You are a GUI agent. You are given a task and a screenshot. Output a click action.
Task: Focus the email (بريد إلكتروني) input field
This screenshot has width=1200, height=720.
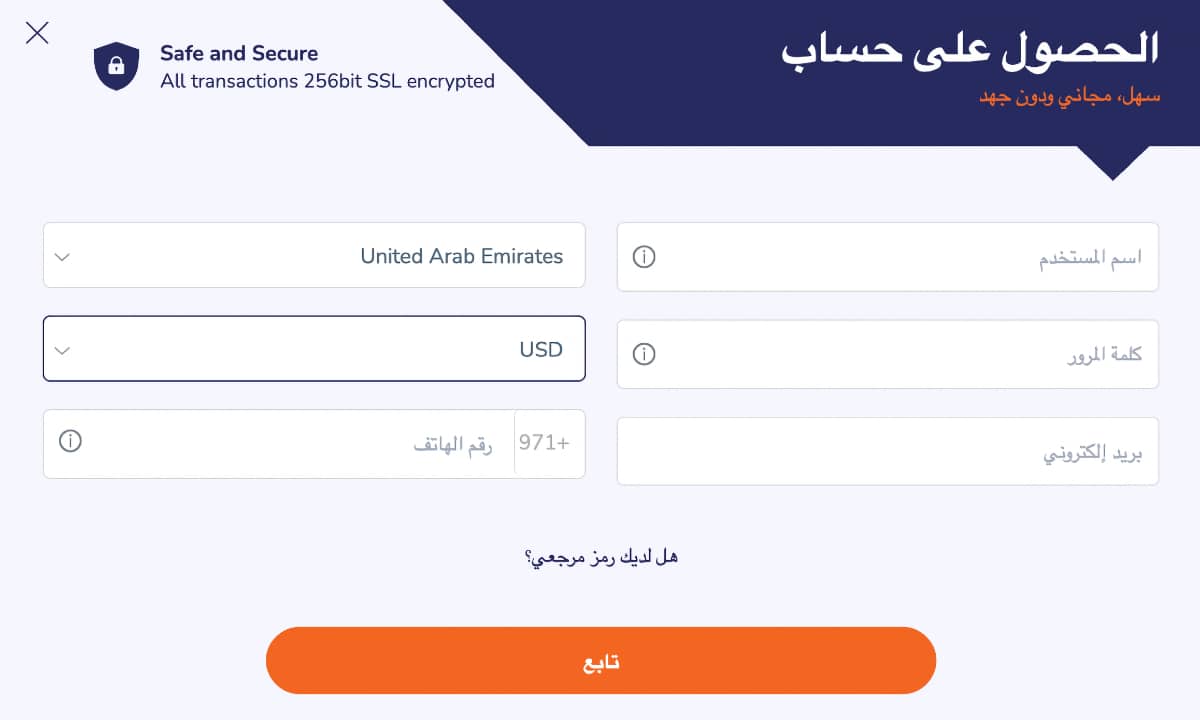[x=888, y=452]
